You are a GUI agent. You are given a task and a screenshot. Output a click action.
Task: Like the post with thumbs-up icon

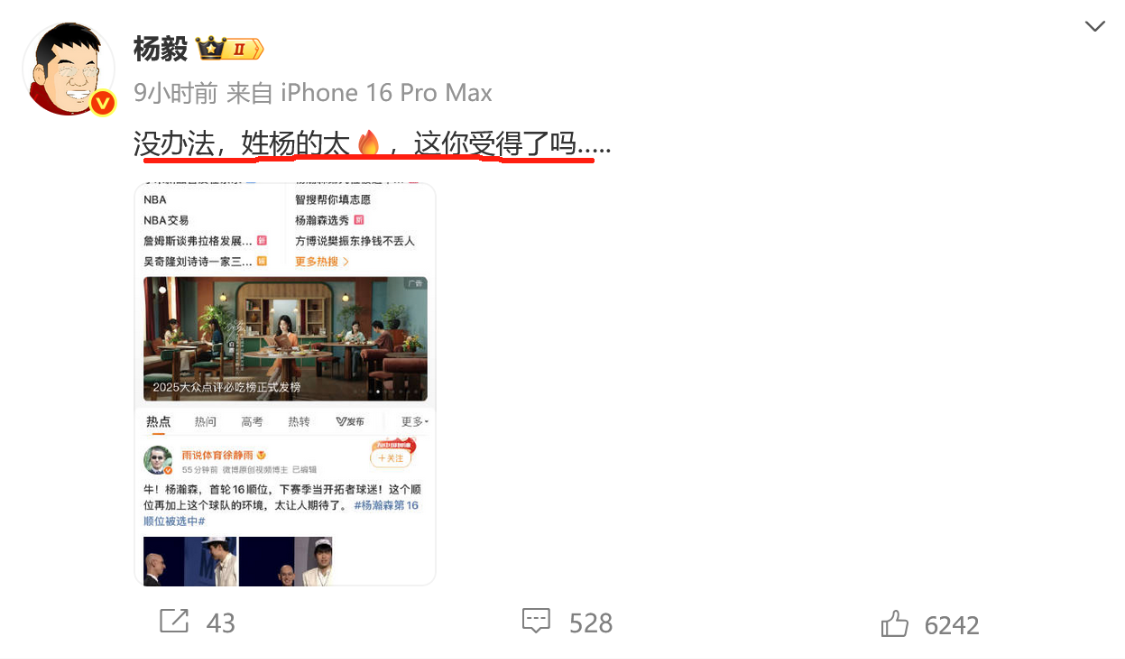click(x=894, y=623)
